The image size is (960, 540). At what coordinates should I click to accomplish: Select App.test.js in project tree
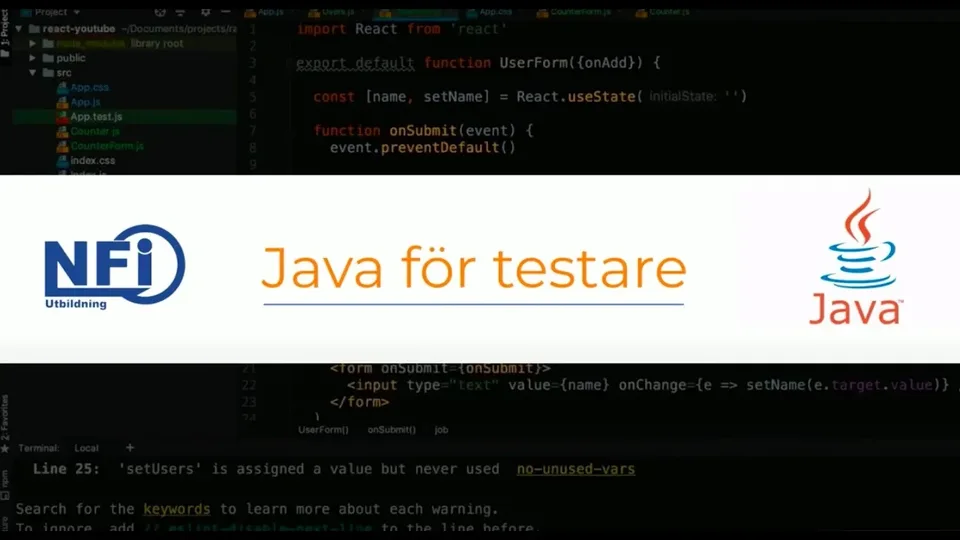(96, 116)
